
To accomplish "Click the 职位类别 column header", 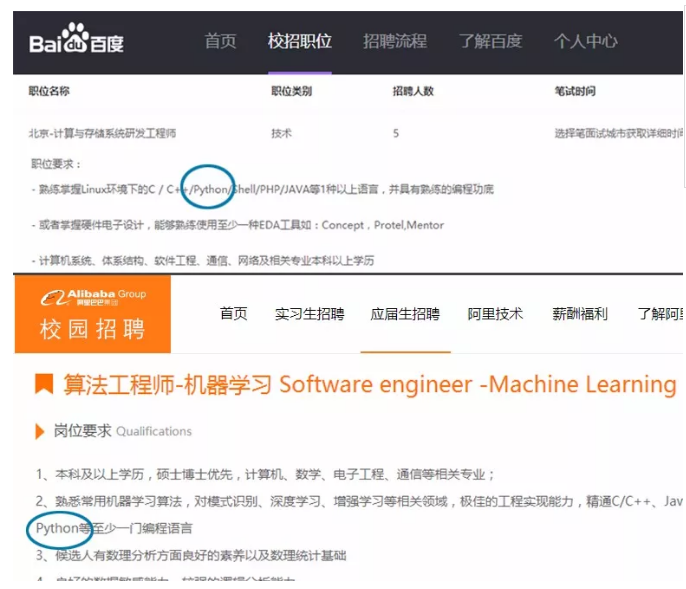I will tap(291, 91).
